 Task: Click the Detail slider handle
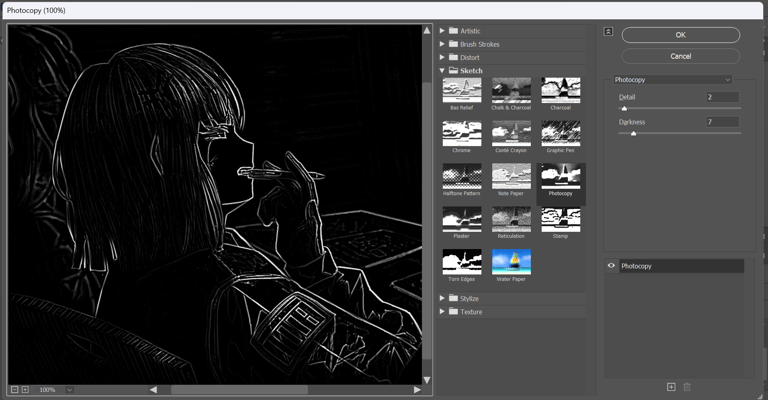pos(624,108)
